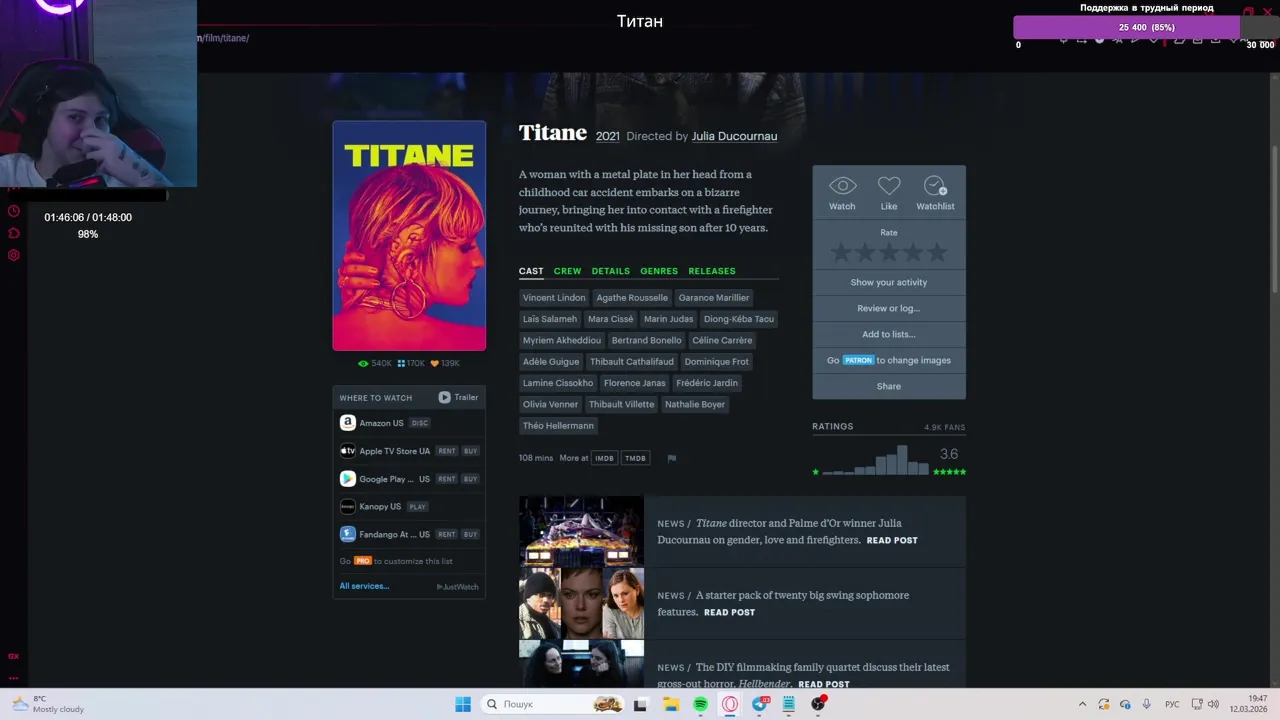Screen dimensions: 1280x720
Task: Open the Apple TV Store UA icon
Action: click(x=347, y=451)
